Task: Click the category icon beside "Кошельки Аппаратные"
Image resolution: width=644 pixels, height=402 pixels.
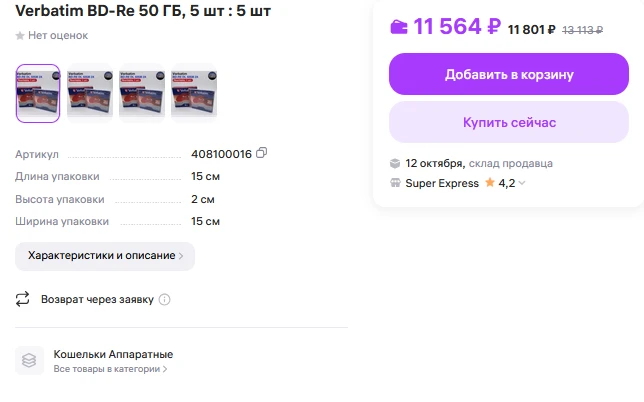Action: pyautogui.click(x=30, y=360)
